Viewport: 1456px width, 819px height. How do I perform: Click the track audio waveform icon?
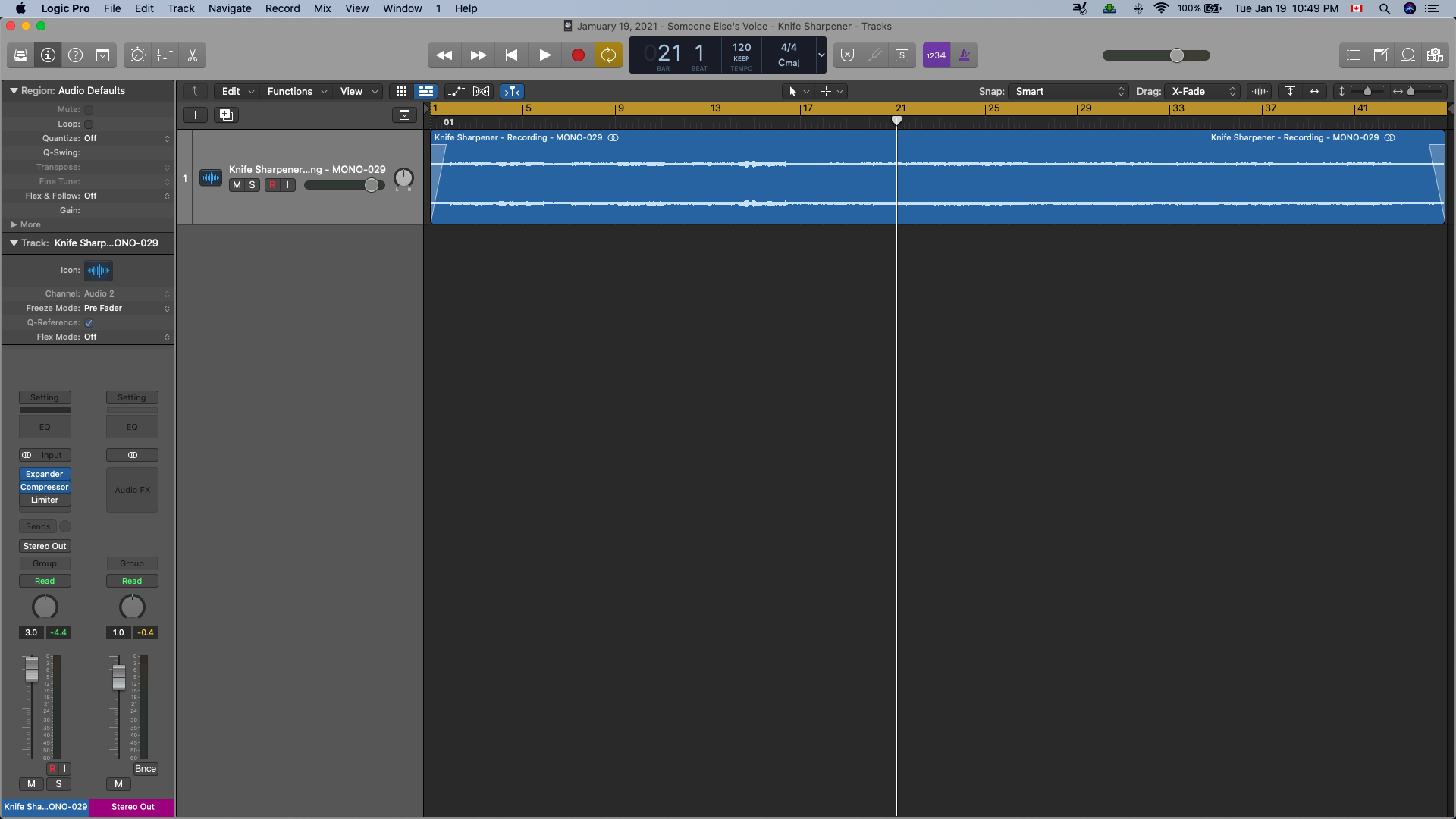pos(210,177)
